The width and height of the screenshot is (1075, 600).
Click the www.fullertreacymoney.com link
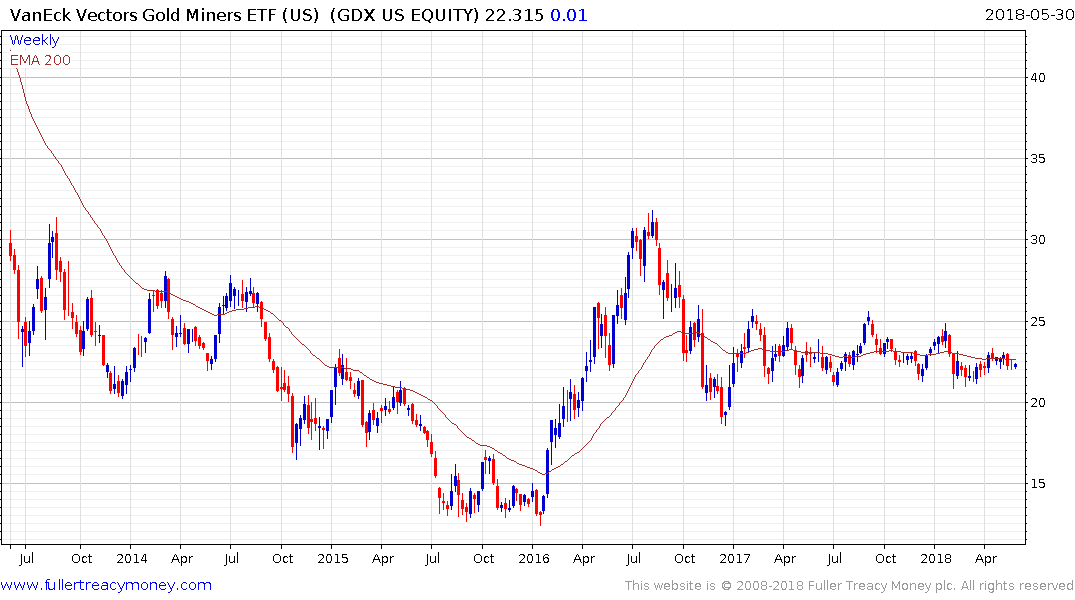(106, 585)
